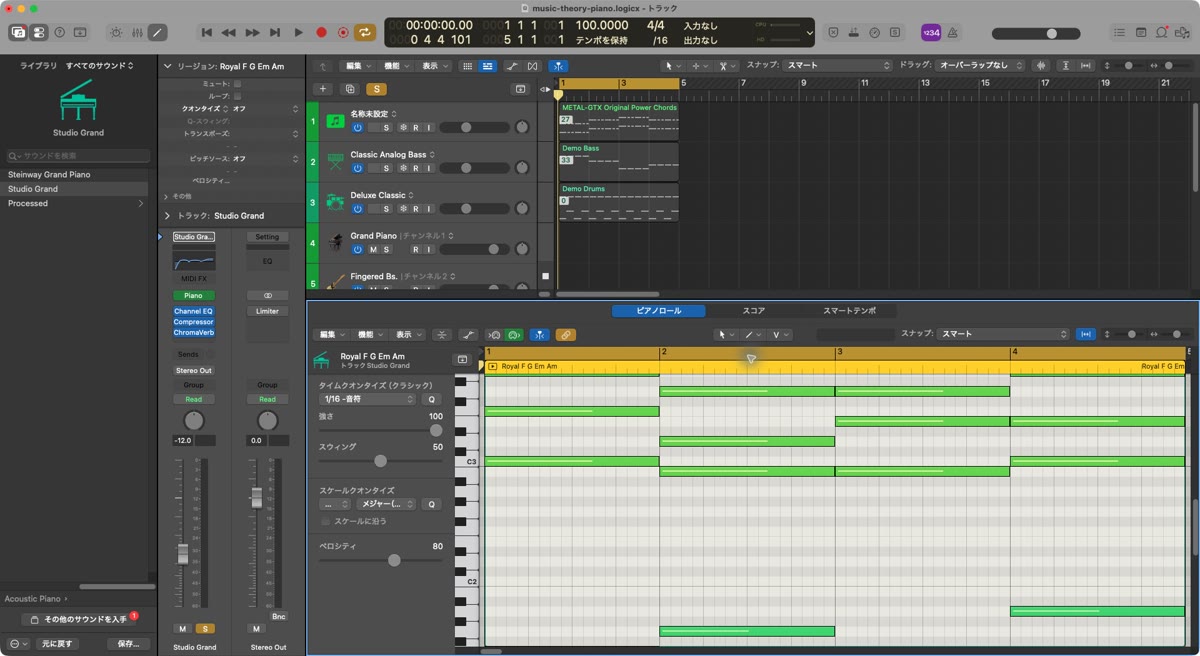Click the add new track plus button
The image size is (1200, 656).
pos(322,89)
